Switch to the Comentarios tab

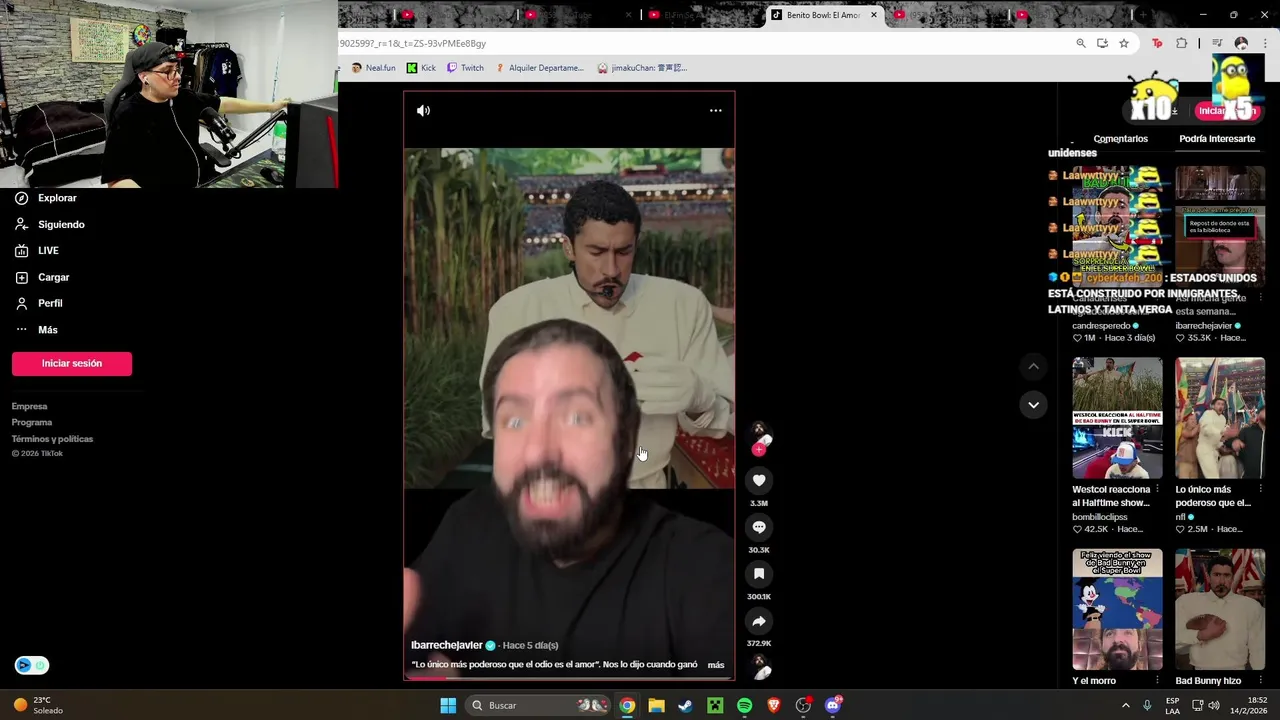click(x=1120, y=139)
